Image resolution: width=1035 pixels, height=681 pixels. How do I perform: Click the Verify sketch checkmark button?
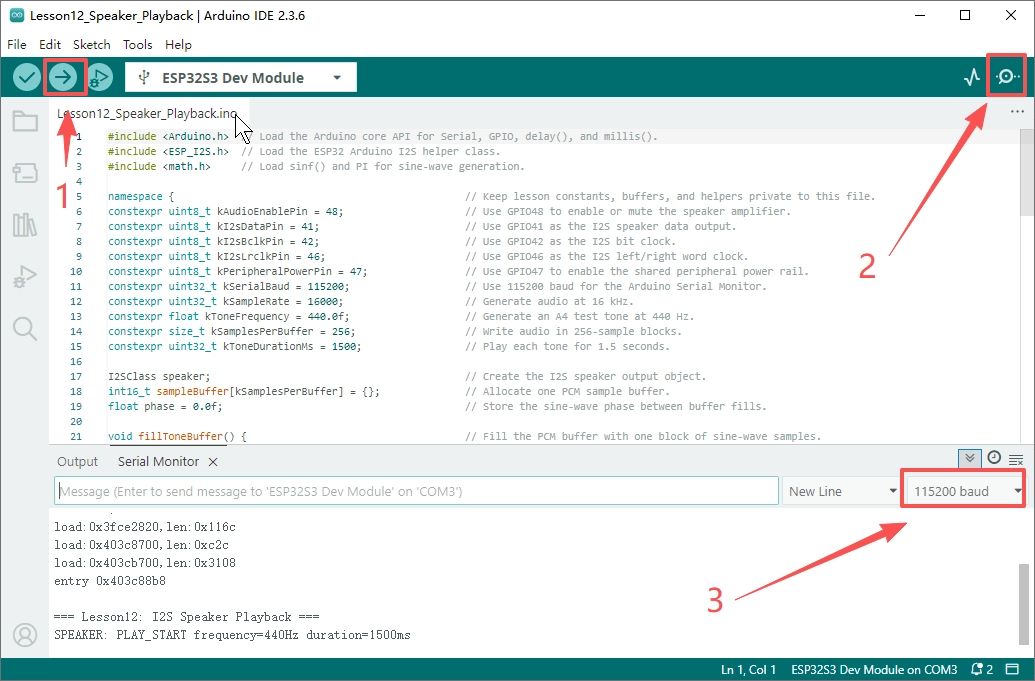coord(27,77)
